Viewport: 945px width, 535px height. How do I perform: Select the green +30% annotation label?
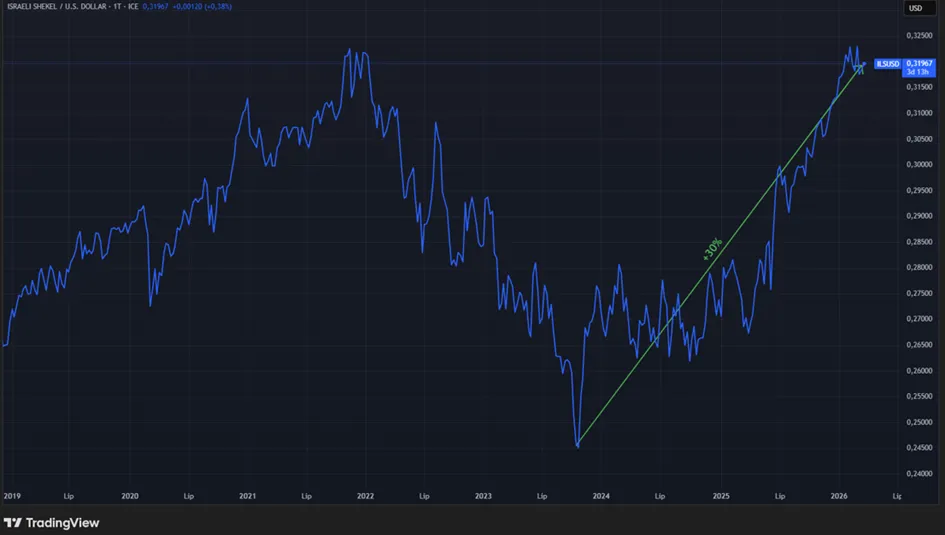tap(712, 249)
